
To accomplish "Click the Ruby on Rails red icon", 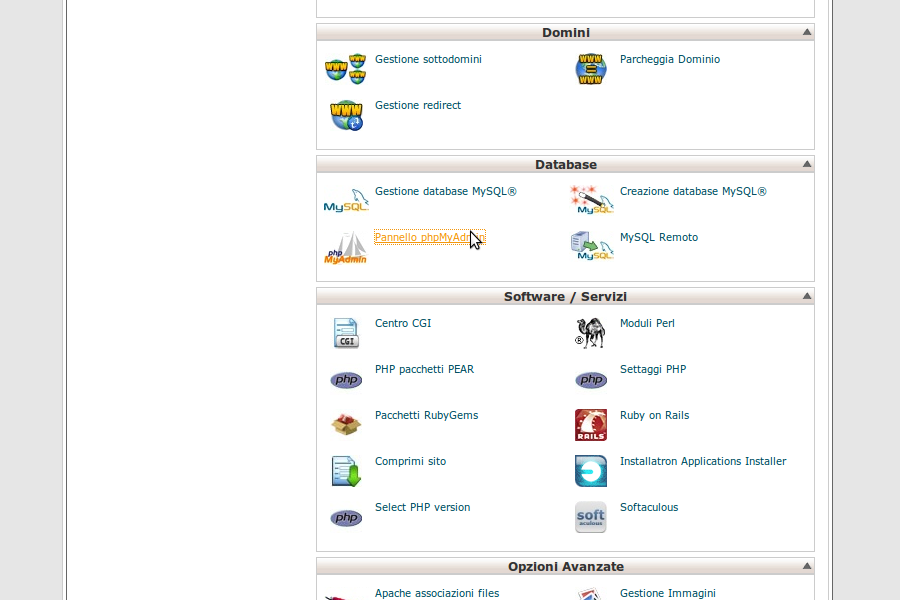I will (591, 425).
